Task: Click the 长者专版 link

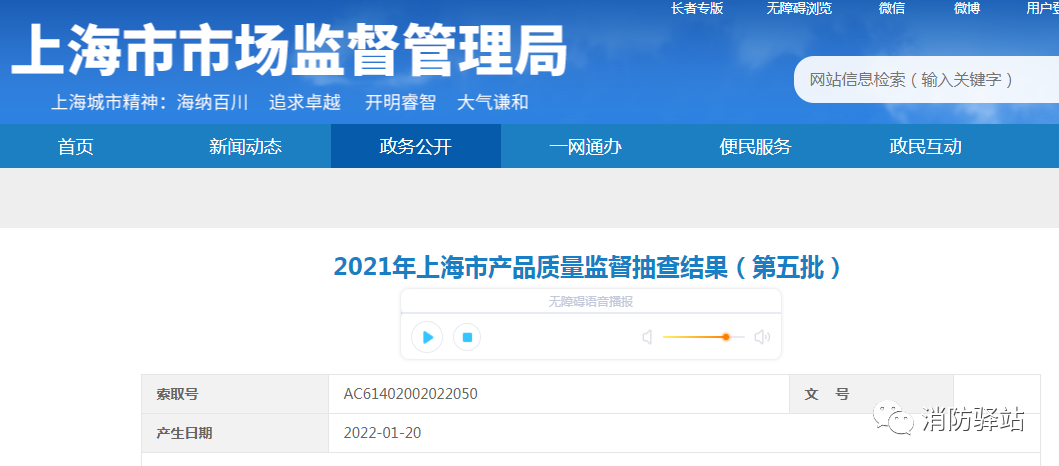Action: 696,8
